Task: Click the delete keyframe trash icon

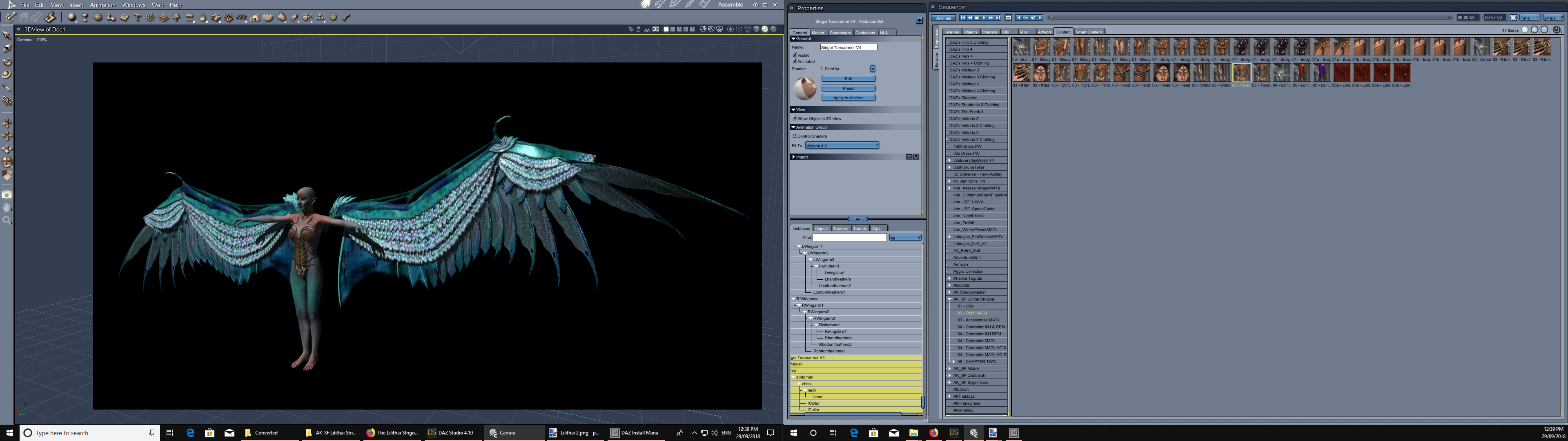Action: (1033, 18)
